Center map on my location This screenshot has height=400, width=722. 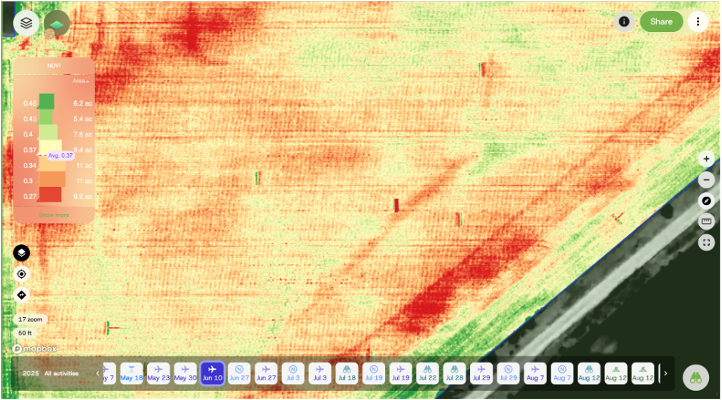coord(21,274)
